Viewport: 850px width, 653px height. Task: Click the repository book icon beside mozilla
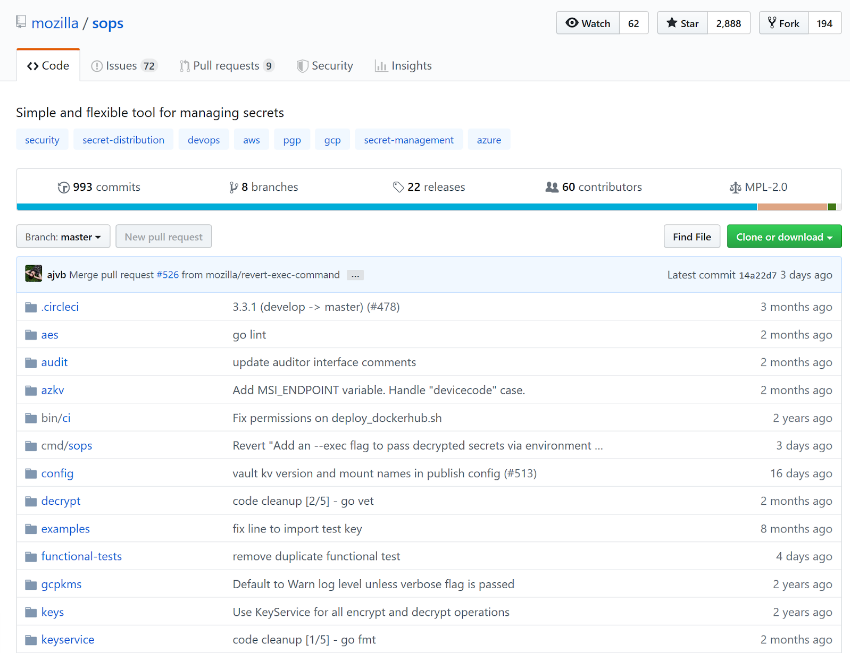21,22
